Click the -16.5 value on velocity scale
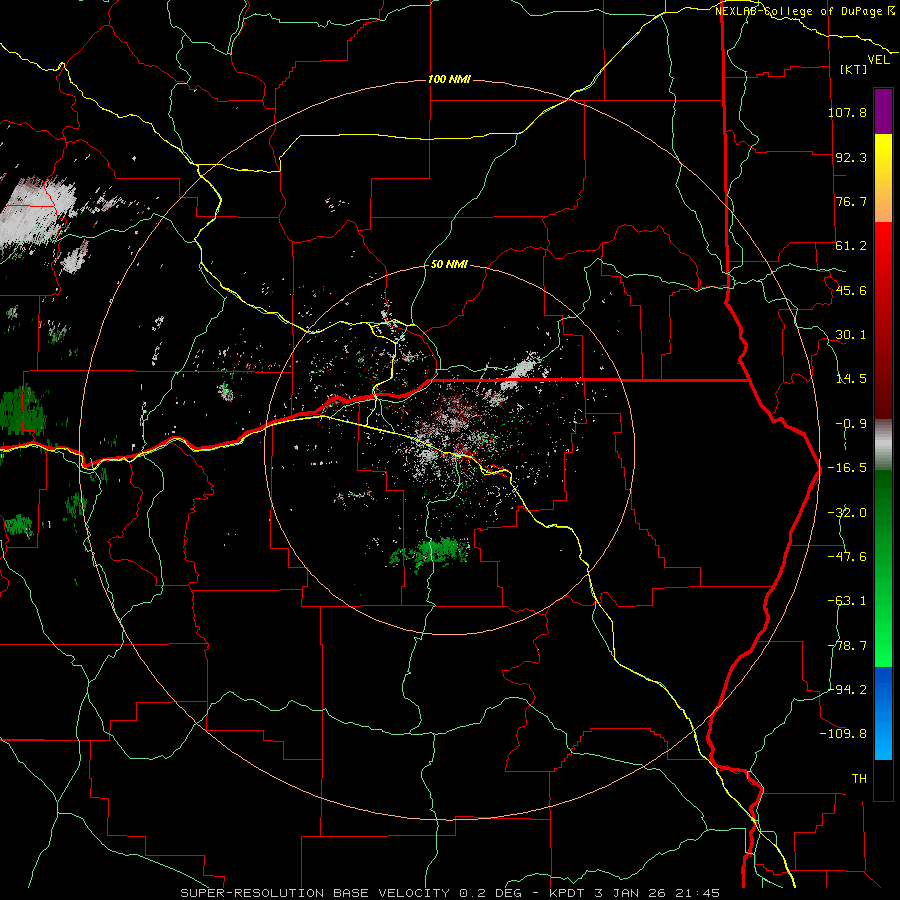 pos(847,468)
